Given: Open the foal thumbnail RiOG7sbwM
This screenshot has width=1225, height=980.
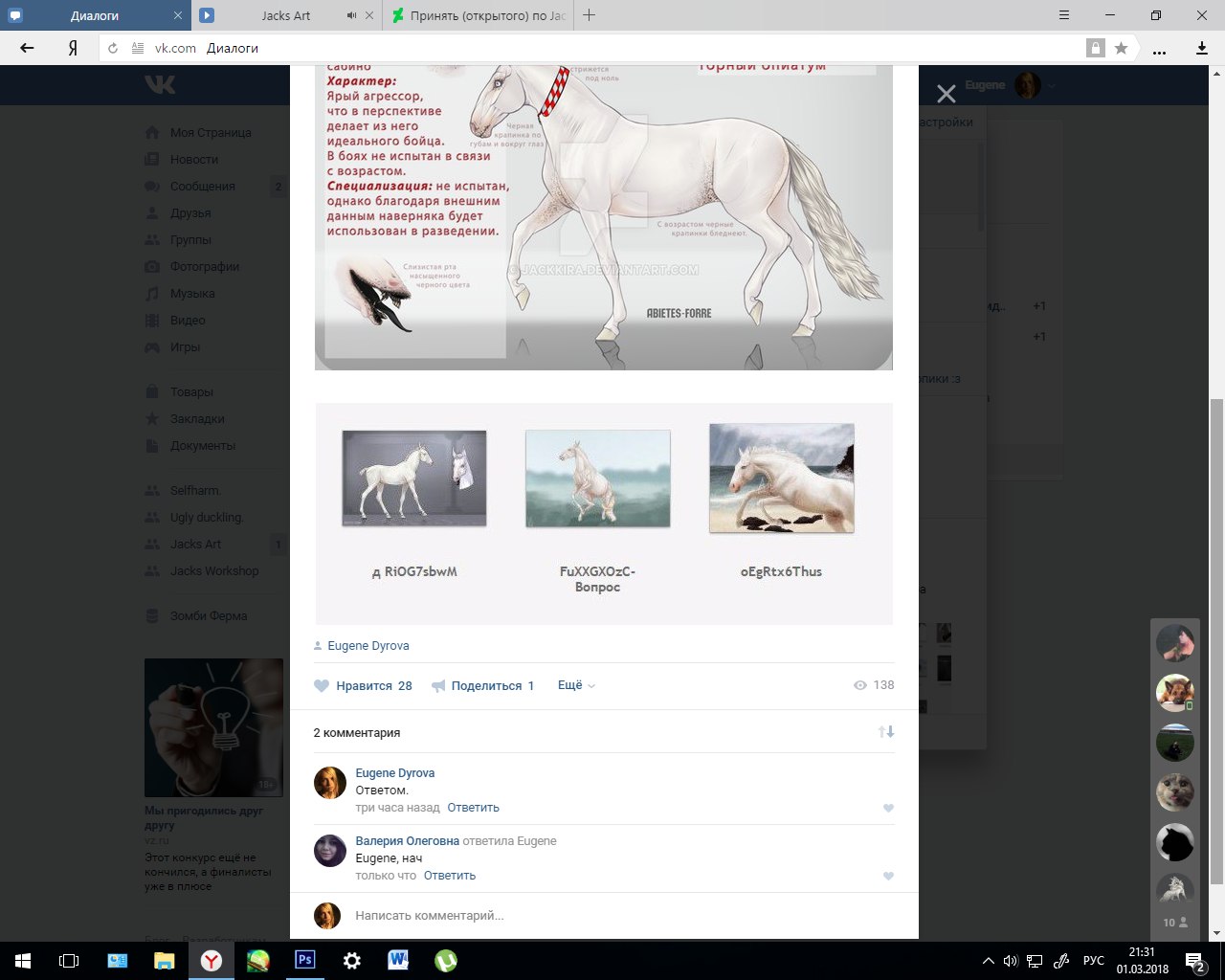Looking at the screenshot, I should [414, 478].
